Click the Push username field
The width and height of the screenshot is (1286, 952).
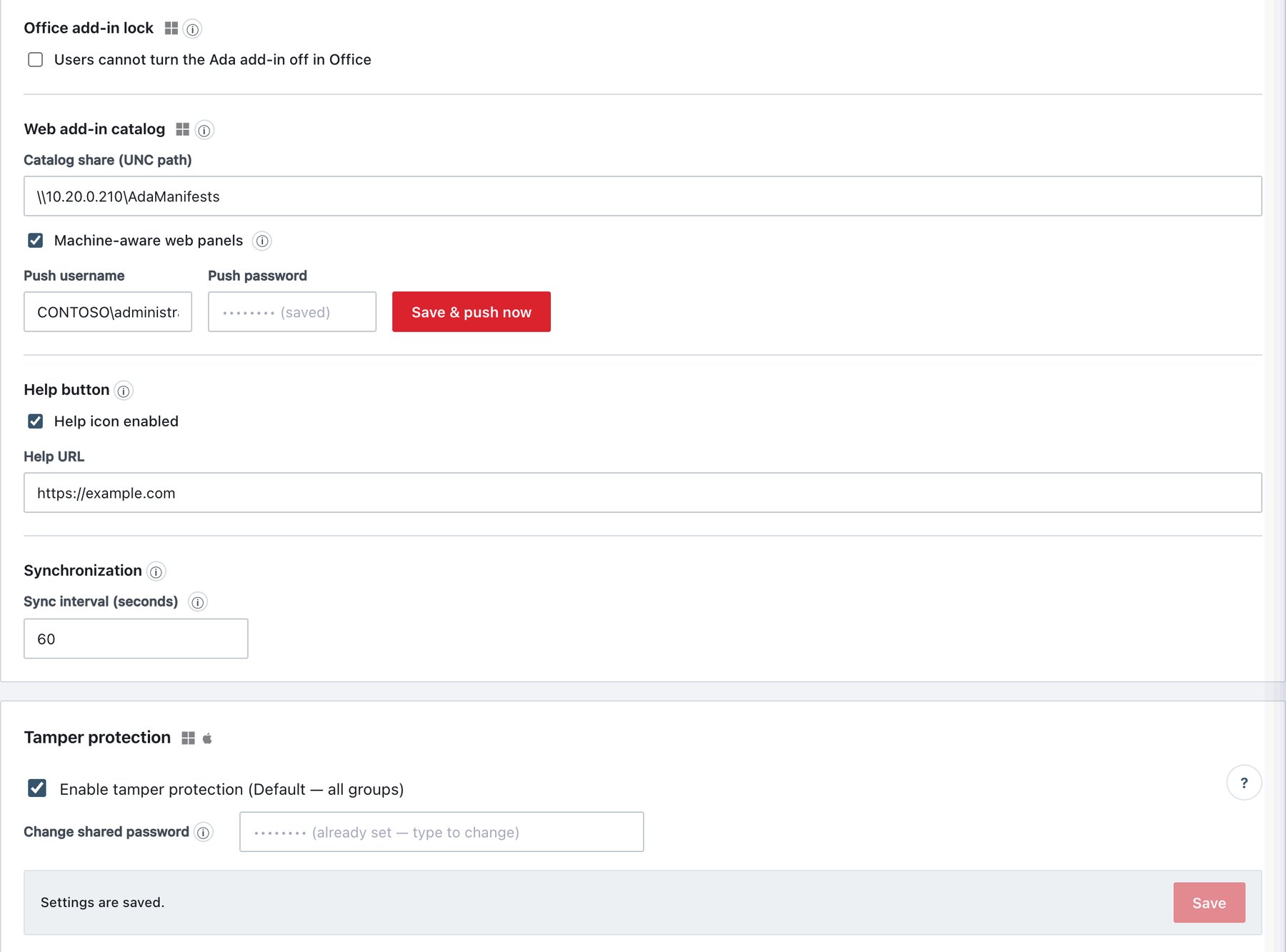[x=108, y=312]
